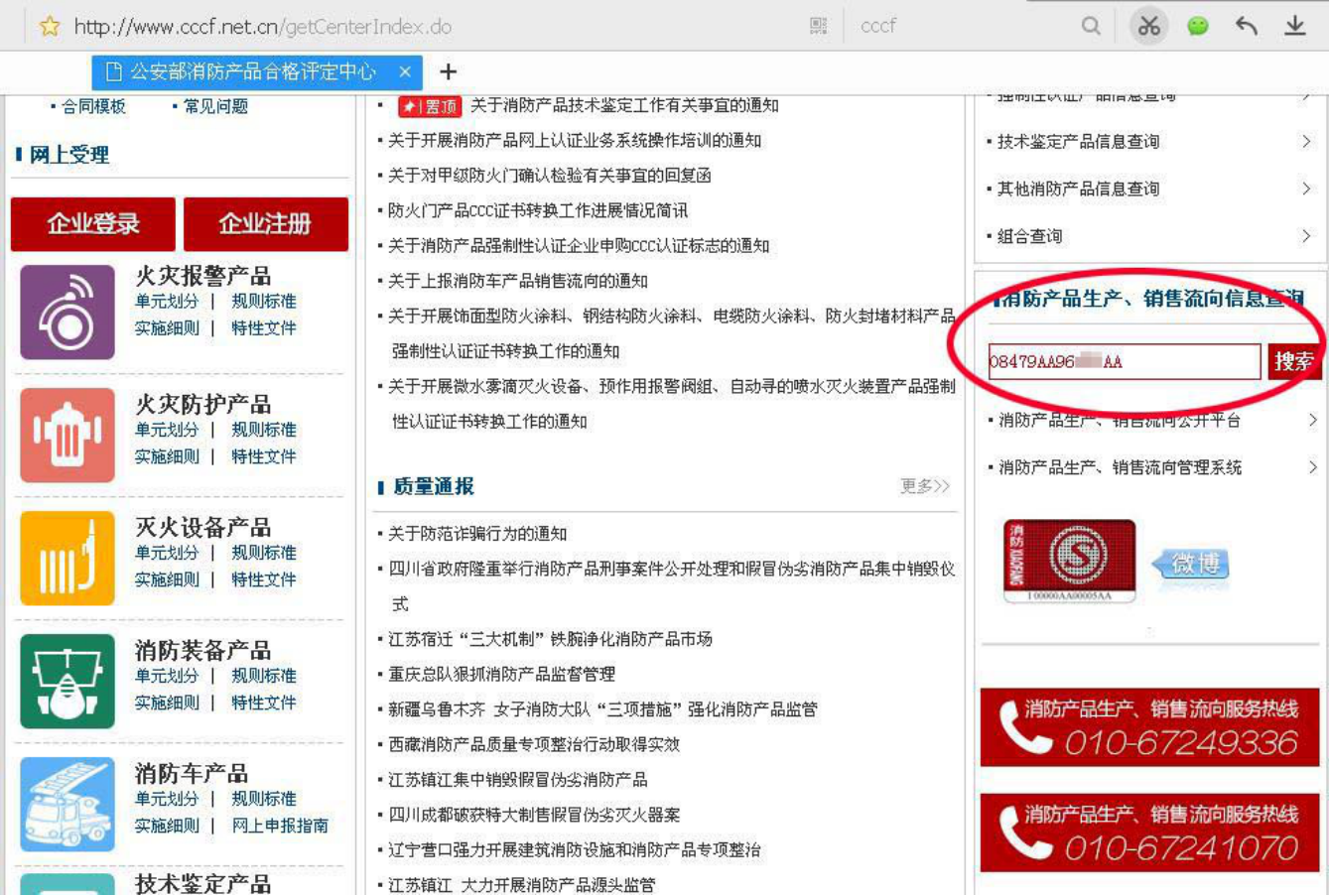The height and width of the screenshot is (896, 1329).
Task: Click the red 火灾防护产品 icon
Action: pos(67,436)
